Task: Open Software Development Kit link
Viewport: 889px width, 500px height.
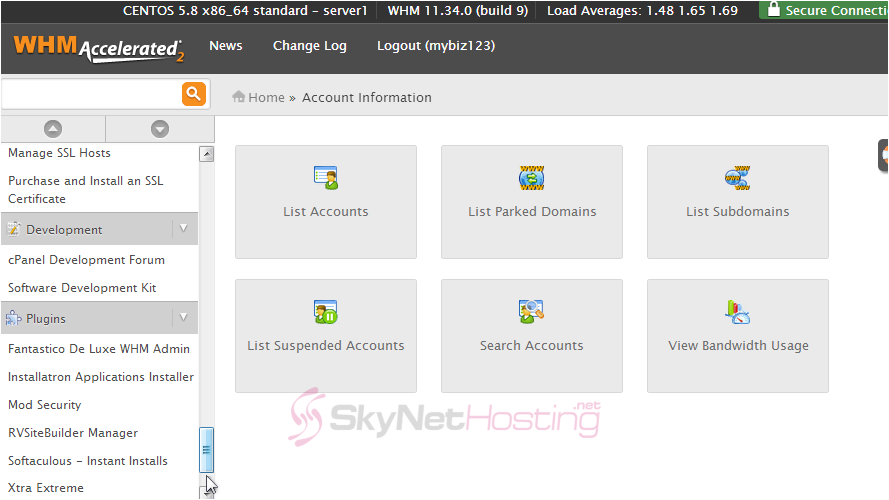Action: [x=82, y=288]
